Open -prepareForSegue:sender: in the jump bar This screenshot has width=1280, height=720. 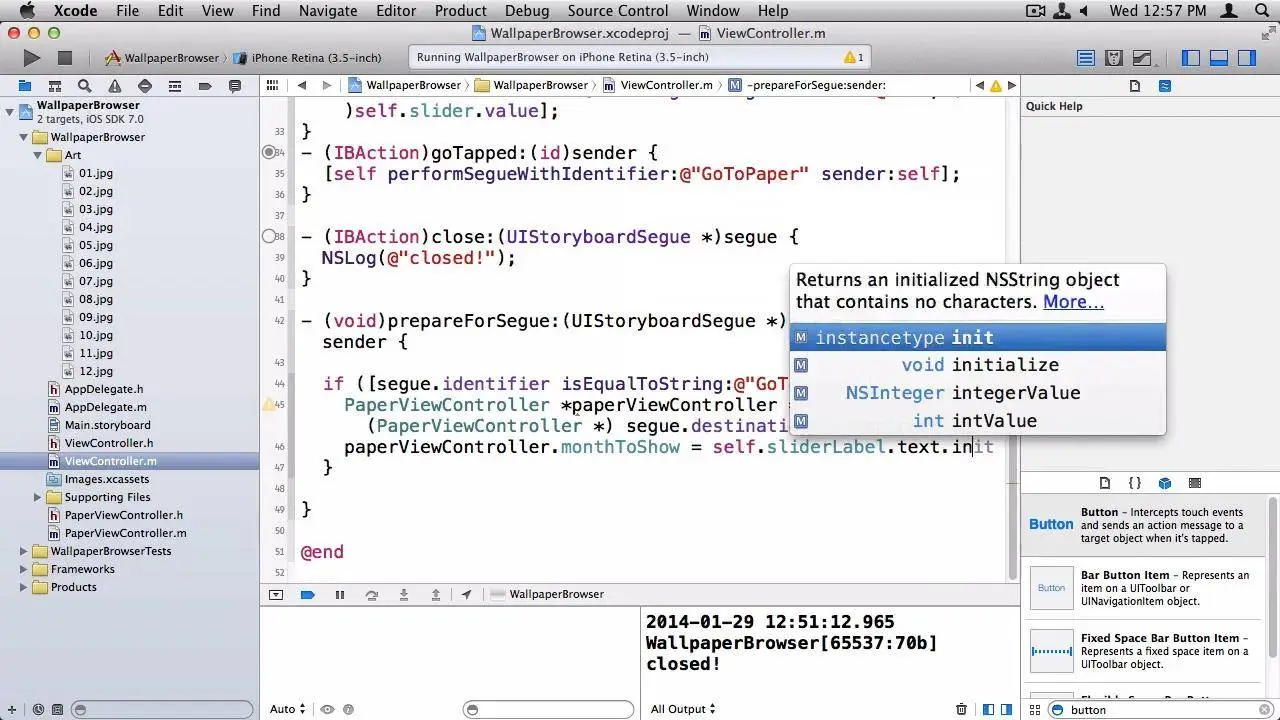(x=808, y=85)
